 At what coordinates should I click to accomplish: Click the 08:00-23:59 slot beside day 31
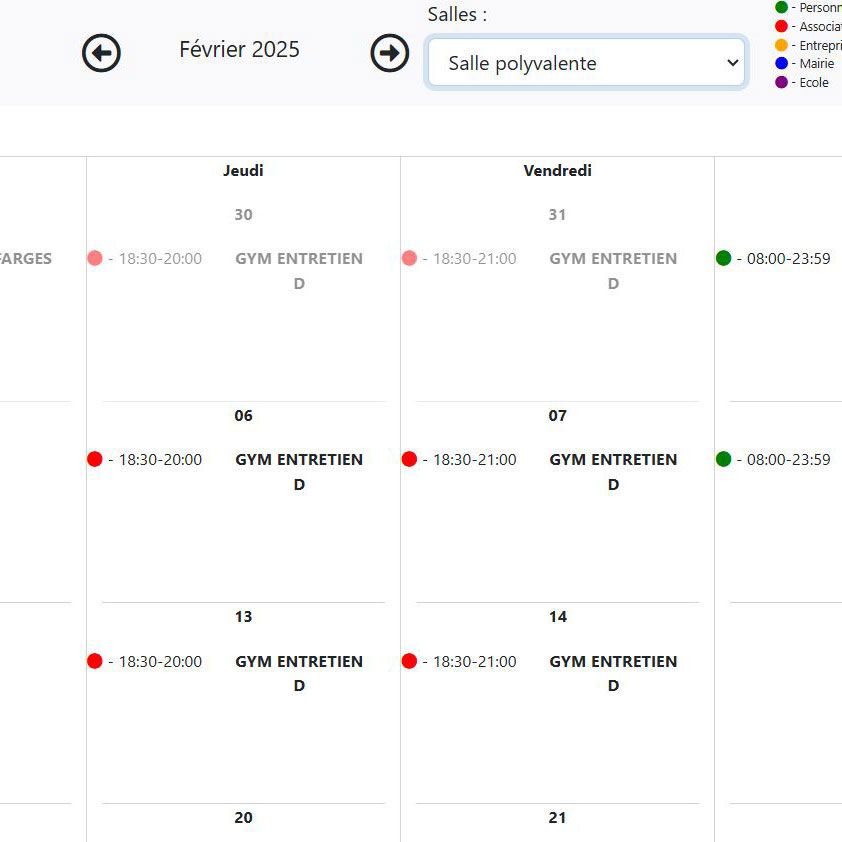[788, 259]
